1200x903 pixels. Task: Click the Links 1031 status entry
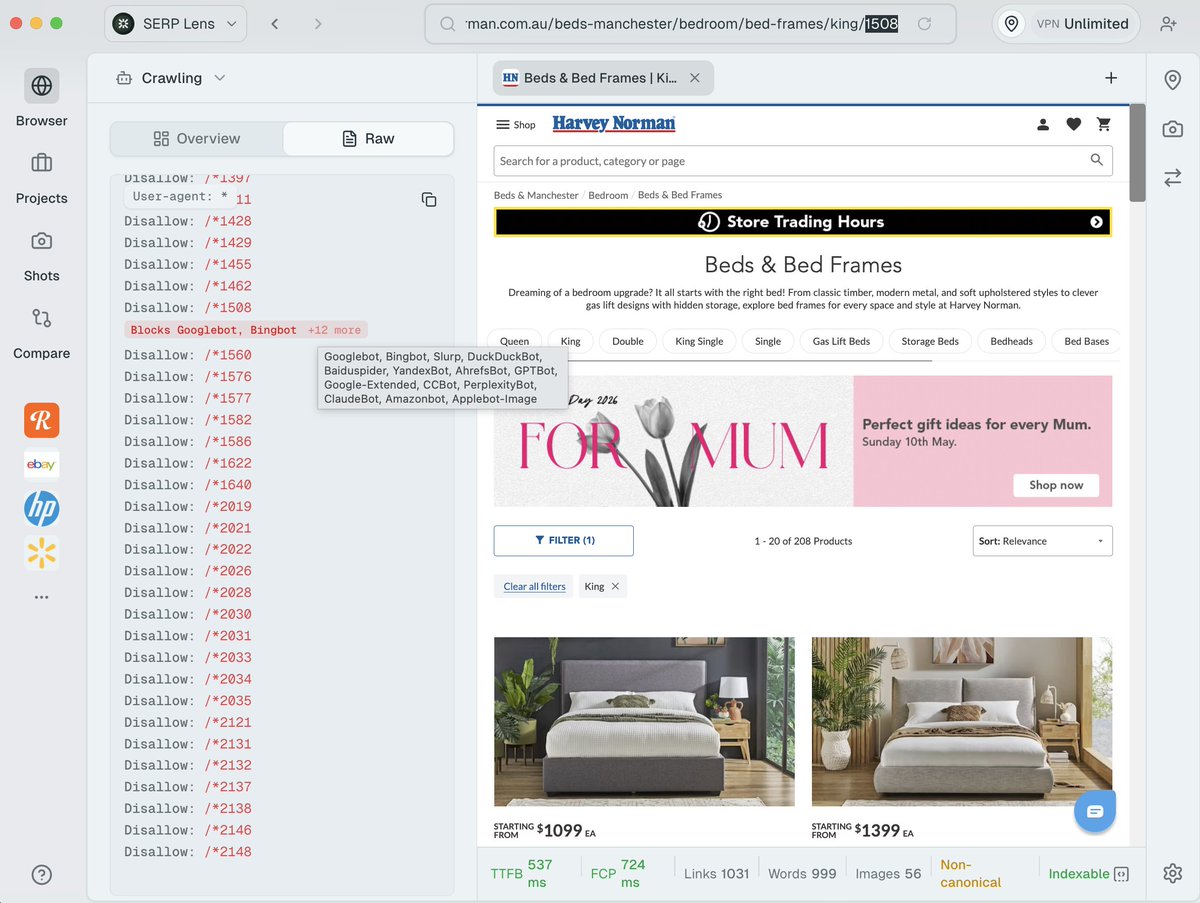717,874
